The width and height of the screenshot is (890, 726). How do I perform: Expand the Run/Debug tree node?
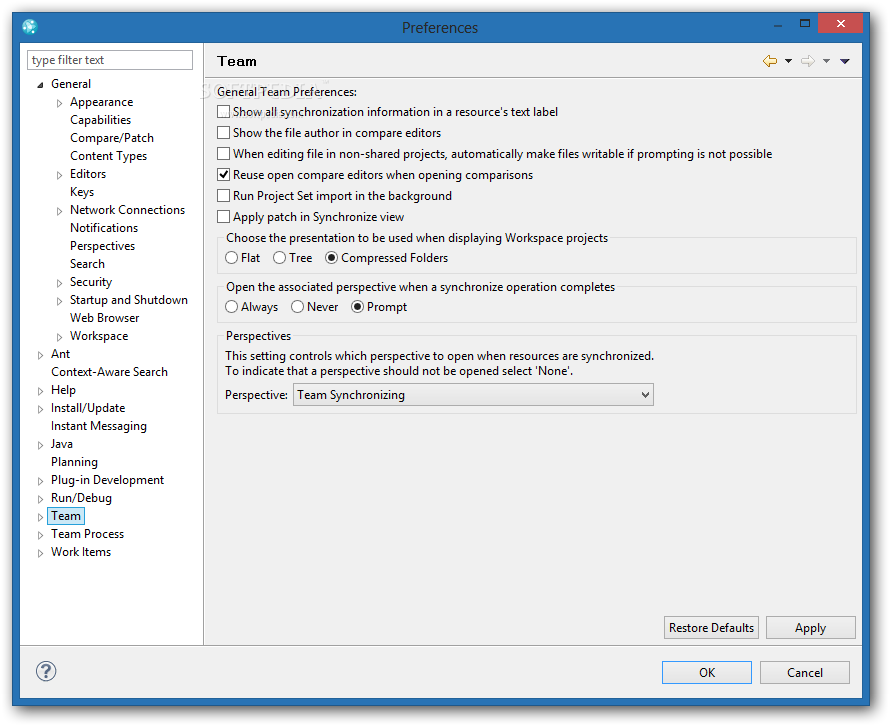(x=40, y=500)
